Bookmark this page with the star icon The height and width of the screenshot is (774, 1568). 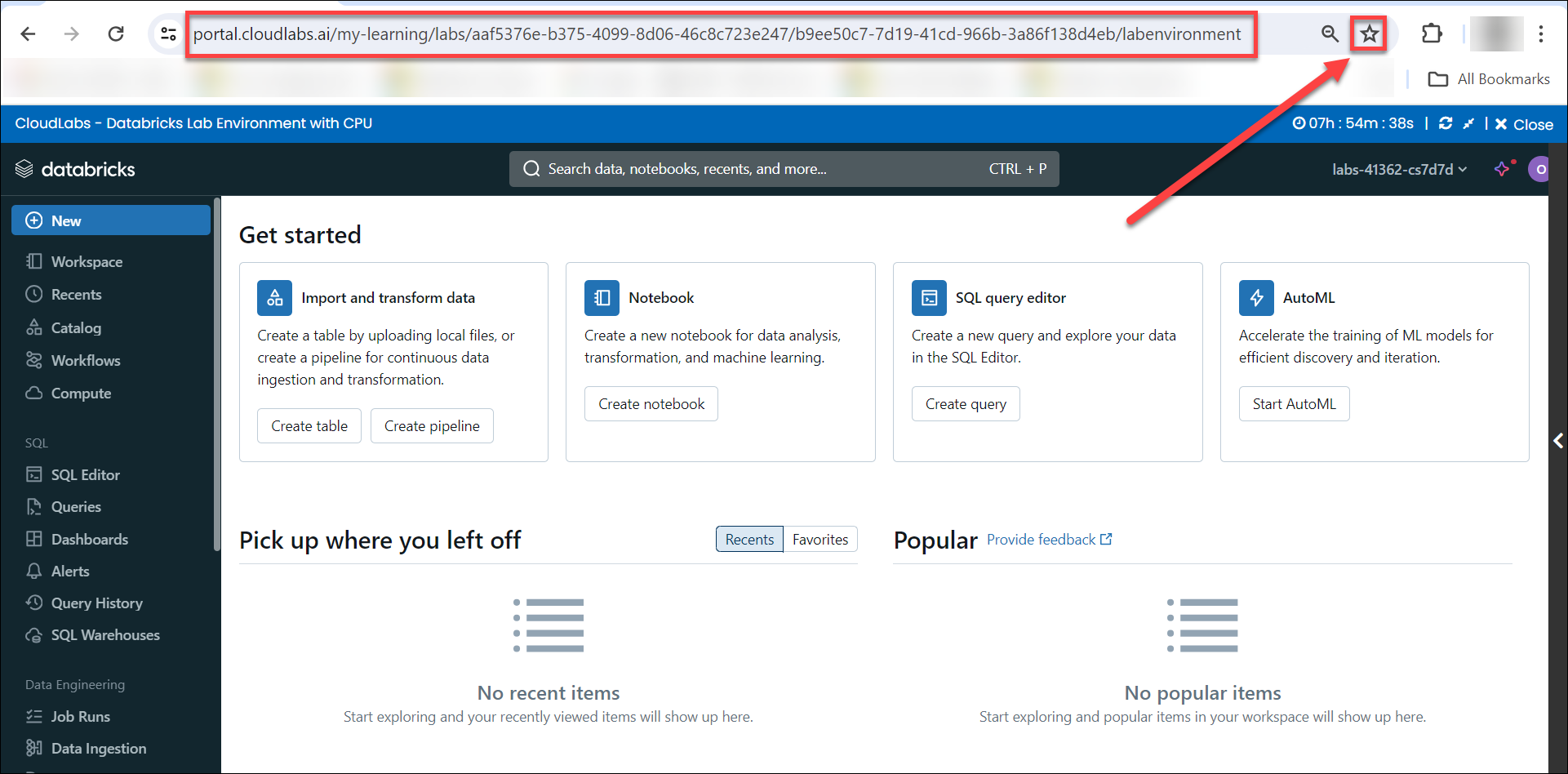[x=1369, y=33]
